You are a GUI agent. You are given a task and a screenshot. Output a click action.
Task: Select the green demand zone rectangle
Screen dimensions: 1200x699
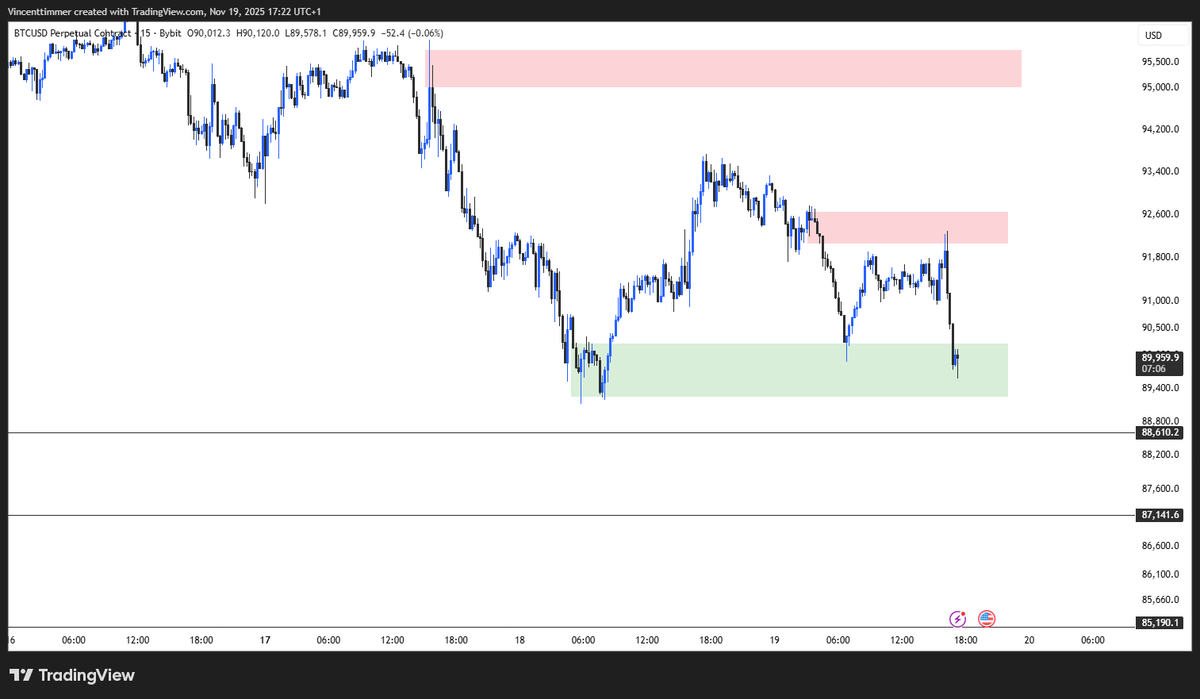(x=789, y=370)
